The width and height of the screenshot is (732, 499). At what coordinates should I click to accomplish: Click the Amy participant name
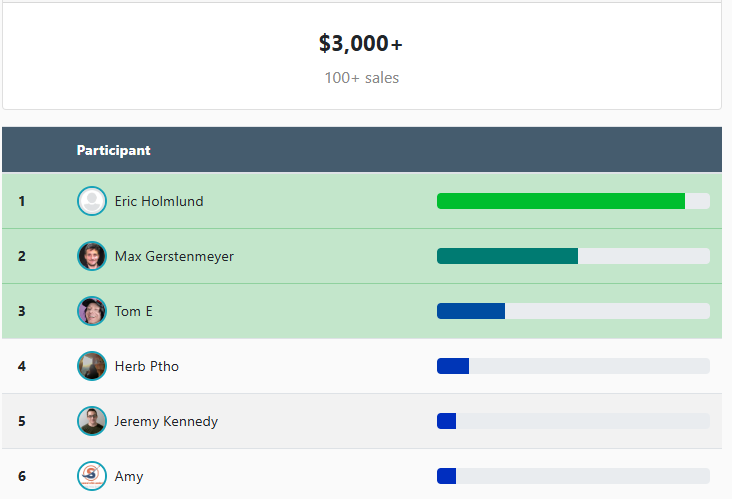[128, 476]
